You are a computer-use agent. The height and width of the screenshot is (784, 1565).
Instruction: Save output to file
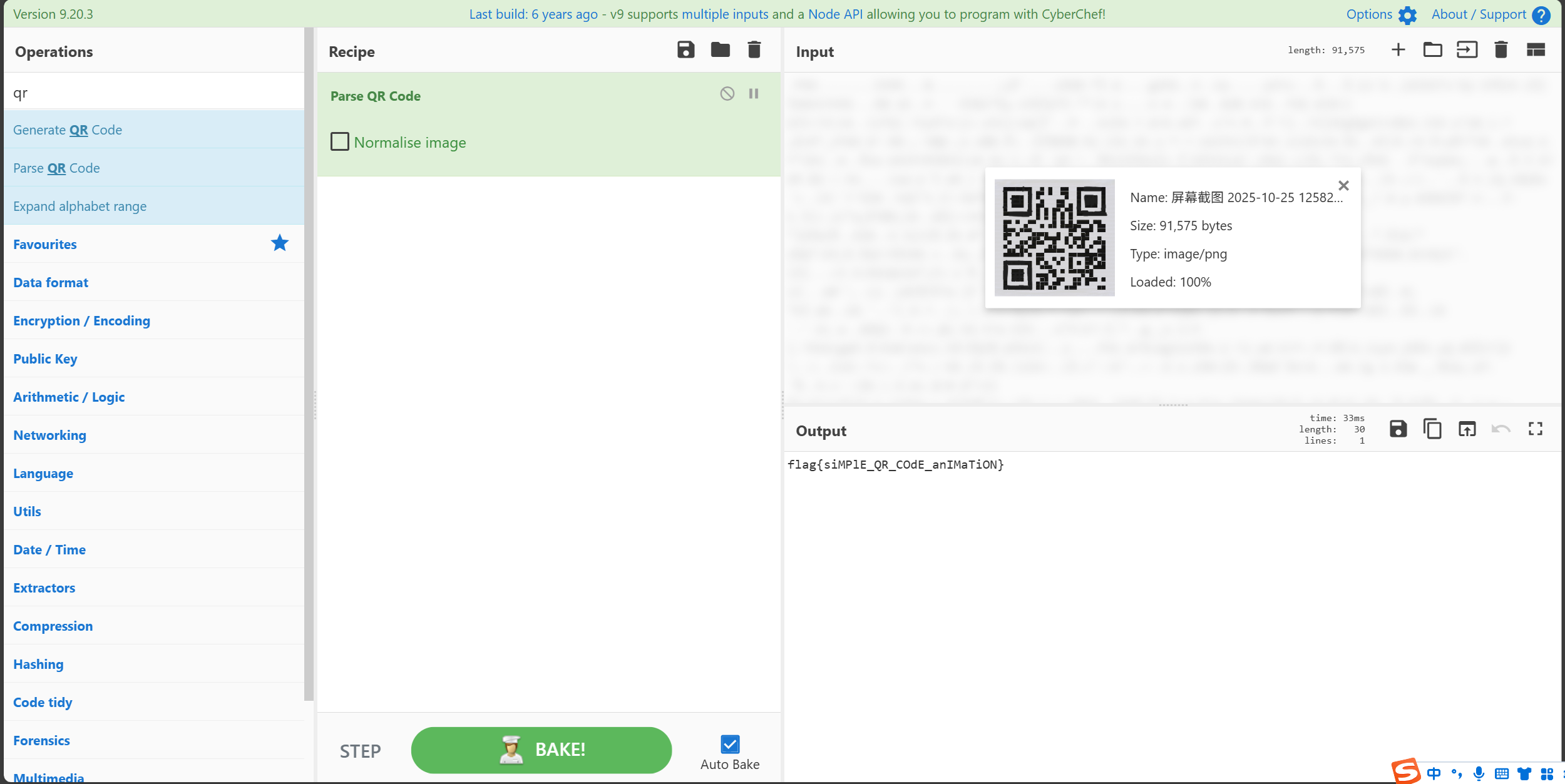coord(1398,429)
